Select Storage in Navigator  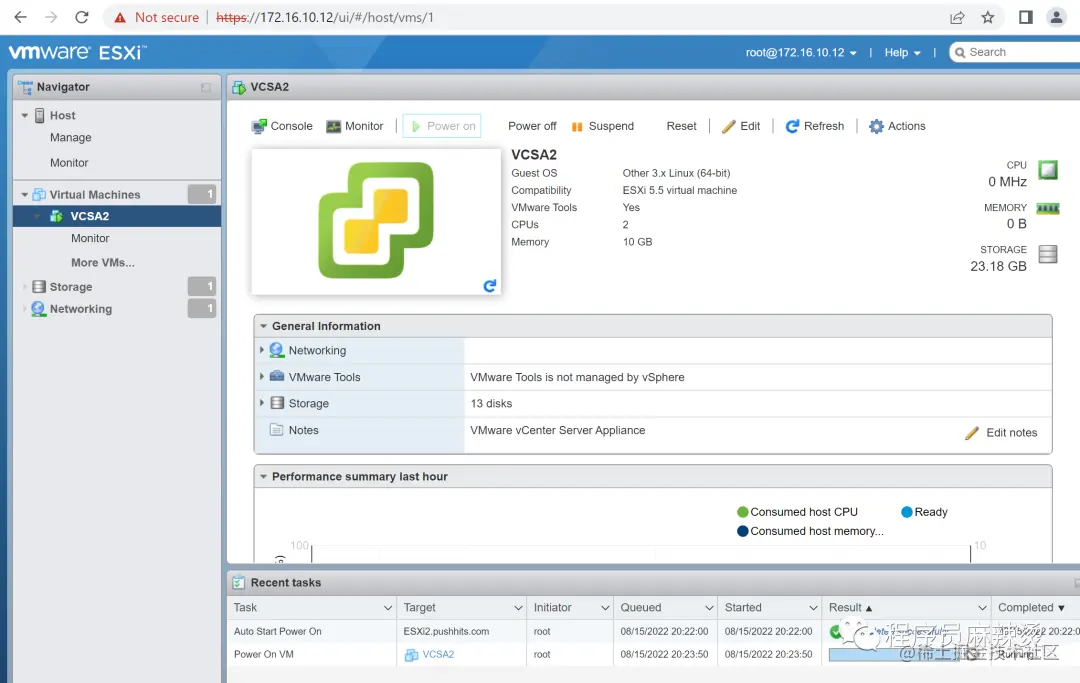click(x=70, y=287)
